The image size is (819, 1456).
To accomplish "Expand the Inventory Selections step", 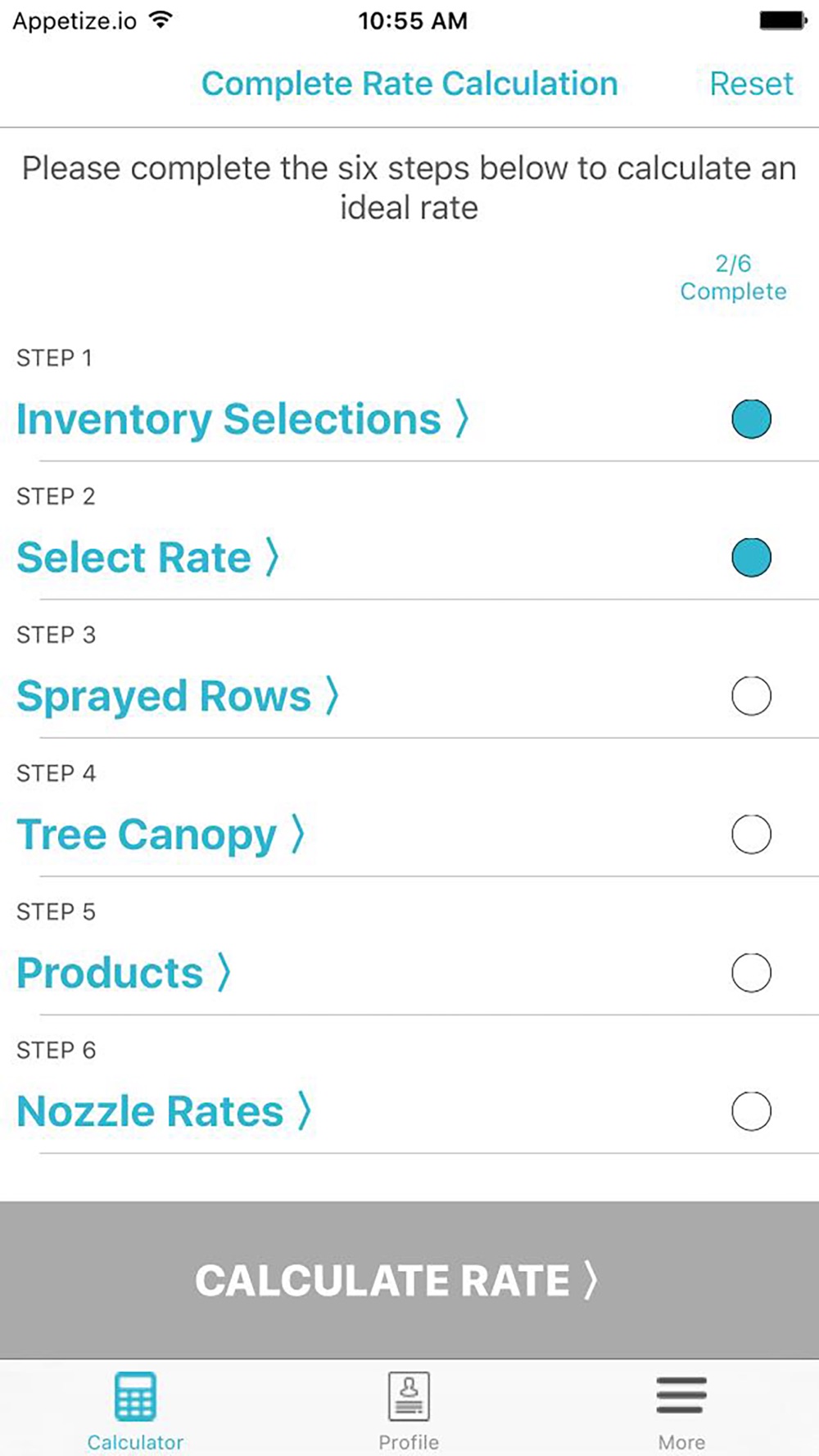I will tap(242, 419).
